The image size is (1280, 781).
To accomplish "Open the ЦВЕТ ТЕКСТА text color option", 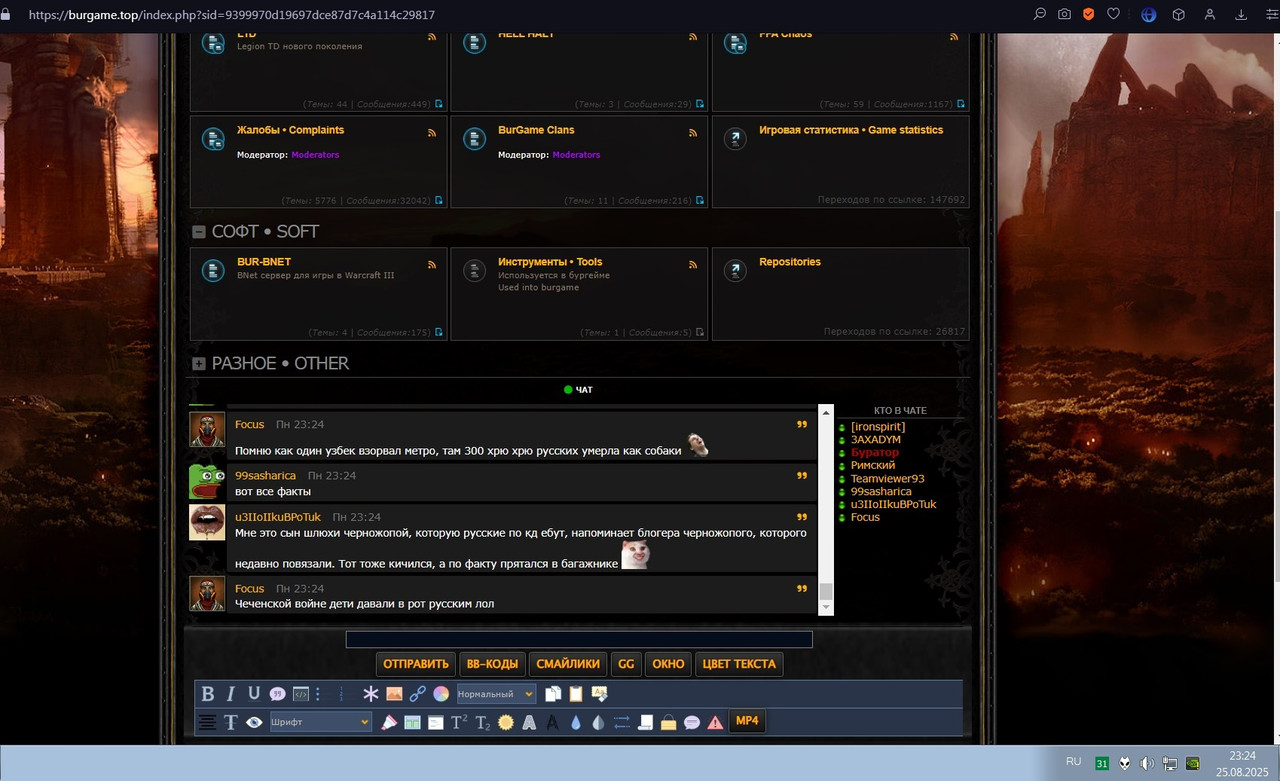I will (739, 664).
